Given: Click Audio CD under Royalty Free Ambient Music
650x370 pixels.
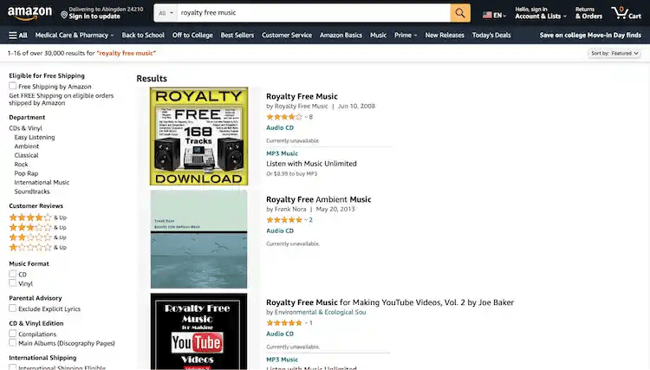Looking at the screenshot, I should pyautogui.click(x=280, y=231).
